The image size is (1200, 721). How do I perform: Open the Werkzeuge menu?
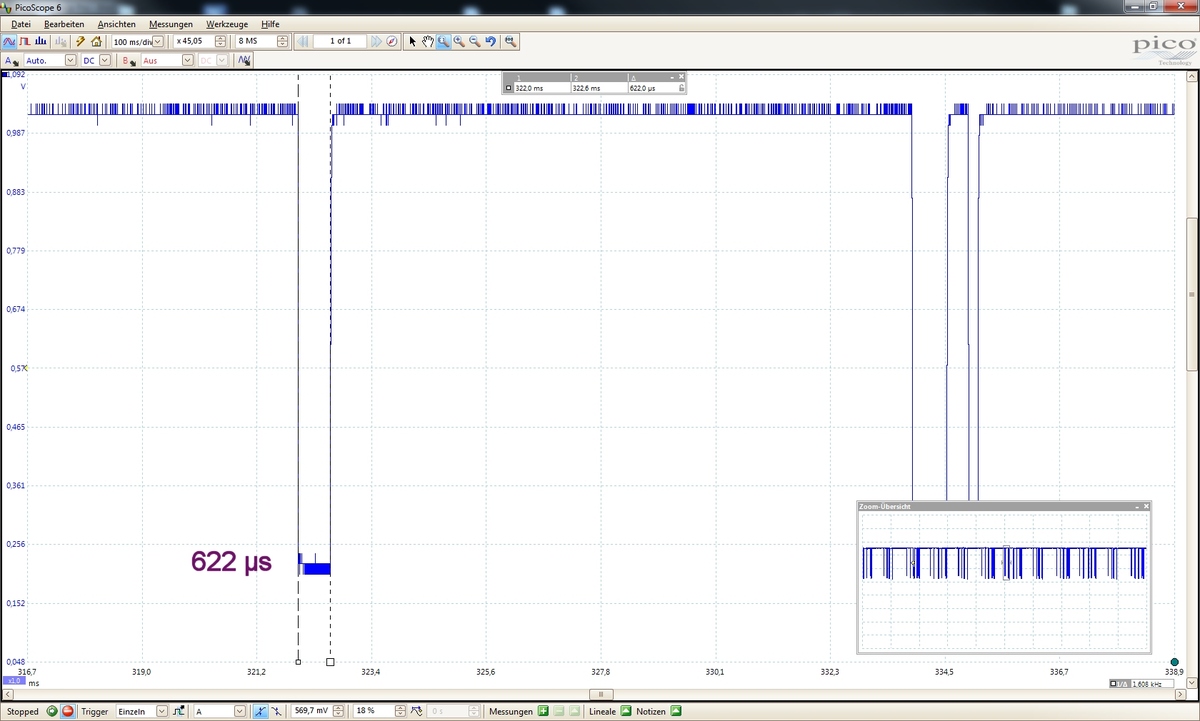pyautogui.click(x=227, y=23)
